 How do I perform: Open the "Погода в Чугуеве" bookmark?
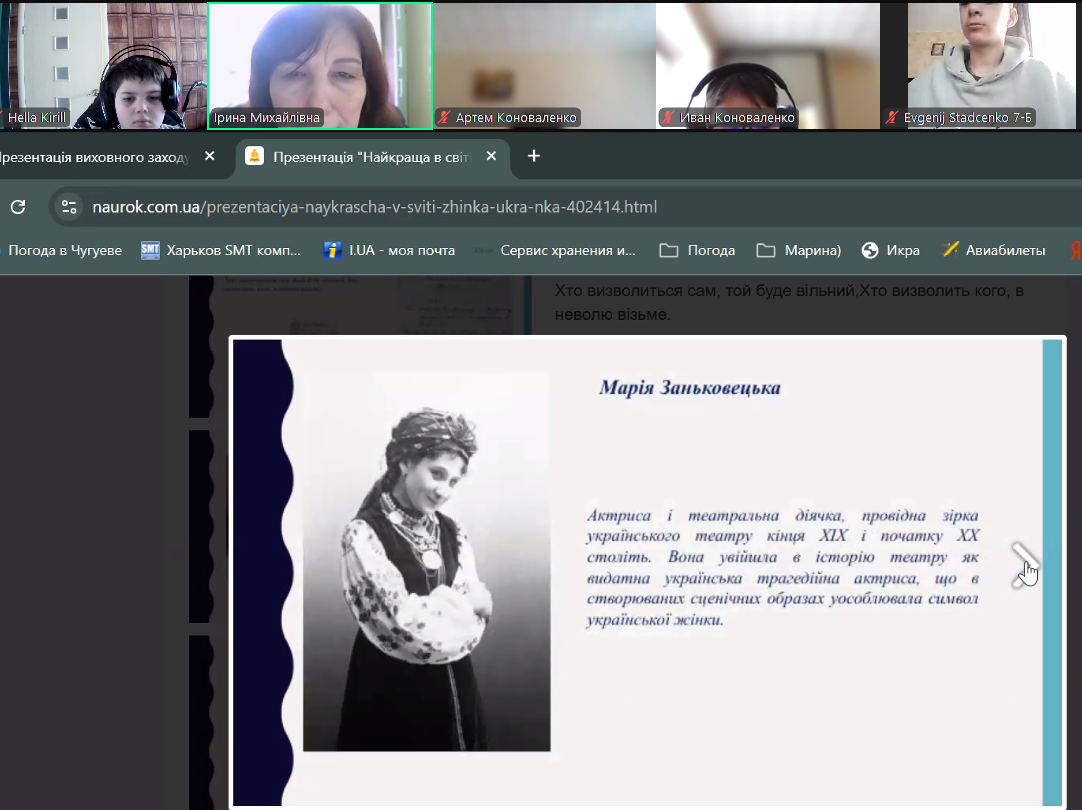click(x=65, y=250)
